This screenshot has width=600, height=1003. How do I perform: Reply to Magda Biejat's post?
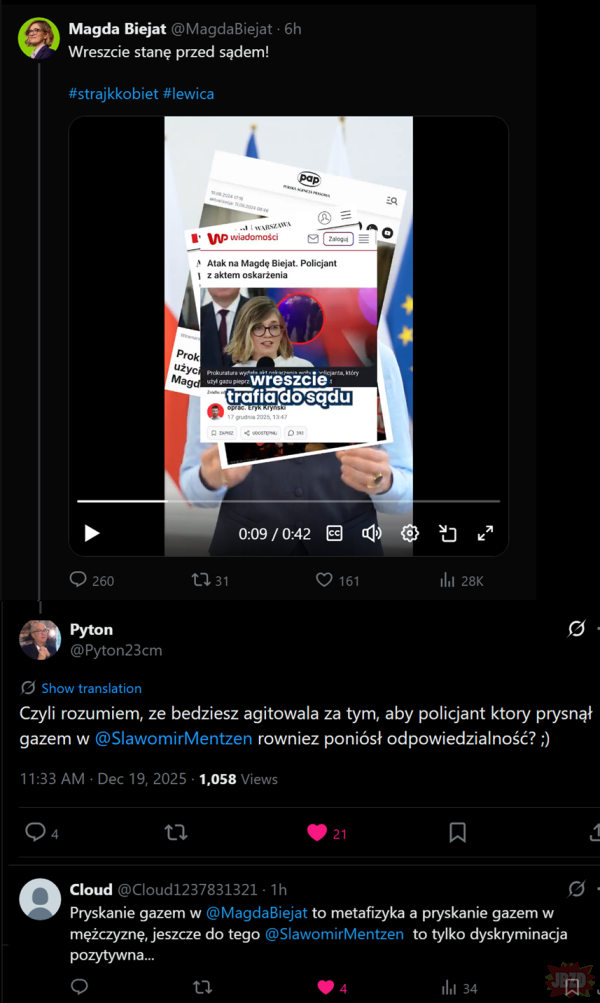(78, 580)
